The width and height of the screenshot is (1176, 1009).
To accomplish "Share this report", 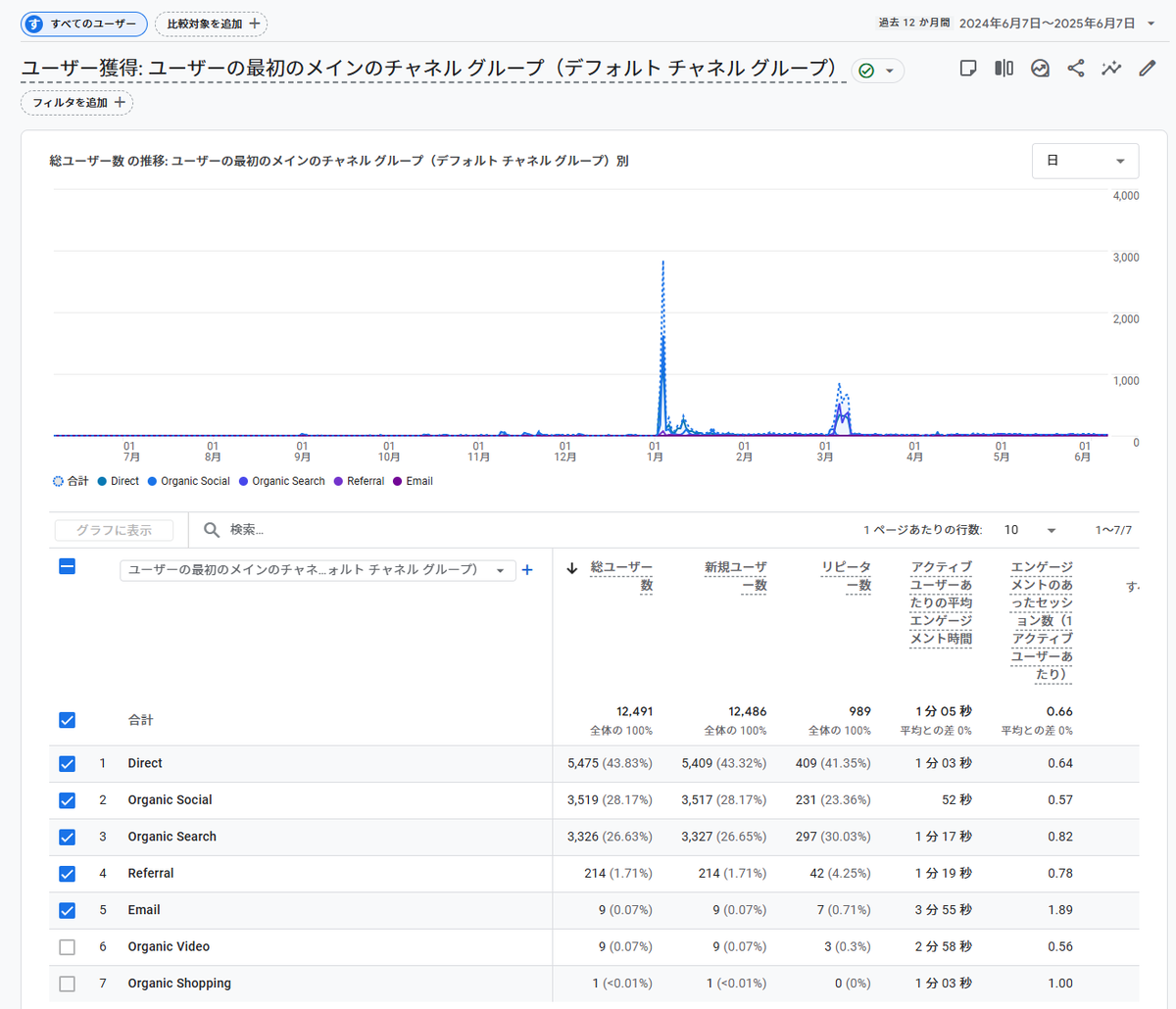I will click(1076, 69).
